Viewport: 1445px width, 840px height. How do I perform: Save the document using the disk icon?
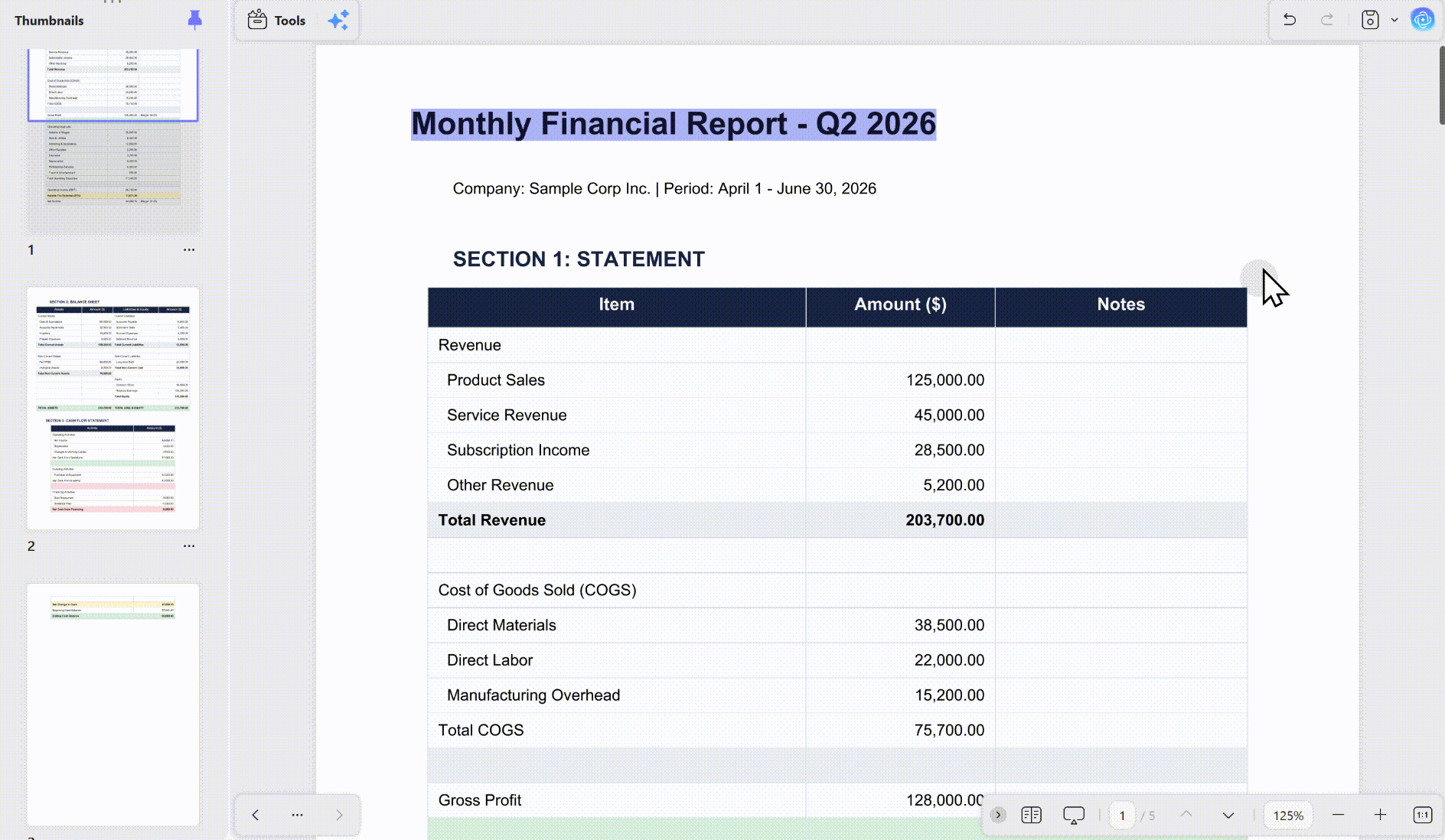click(1370, 20)
